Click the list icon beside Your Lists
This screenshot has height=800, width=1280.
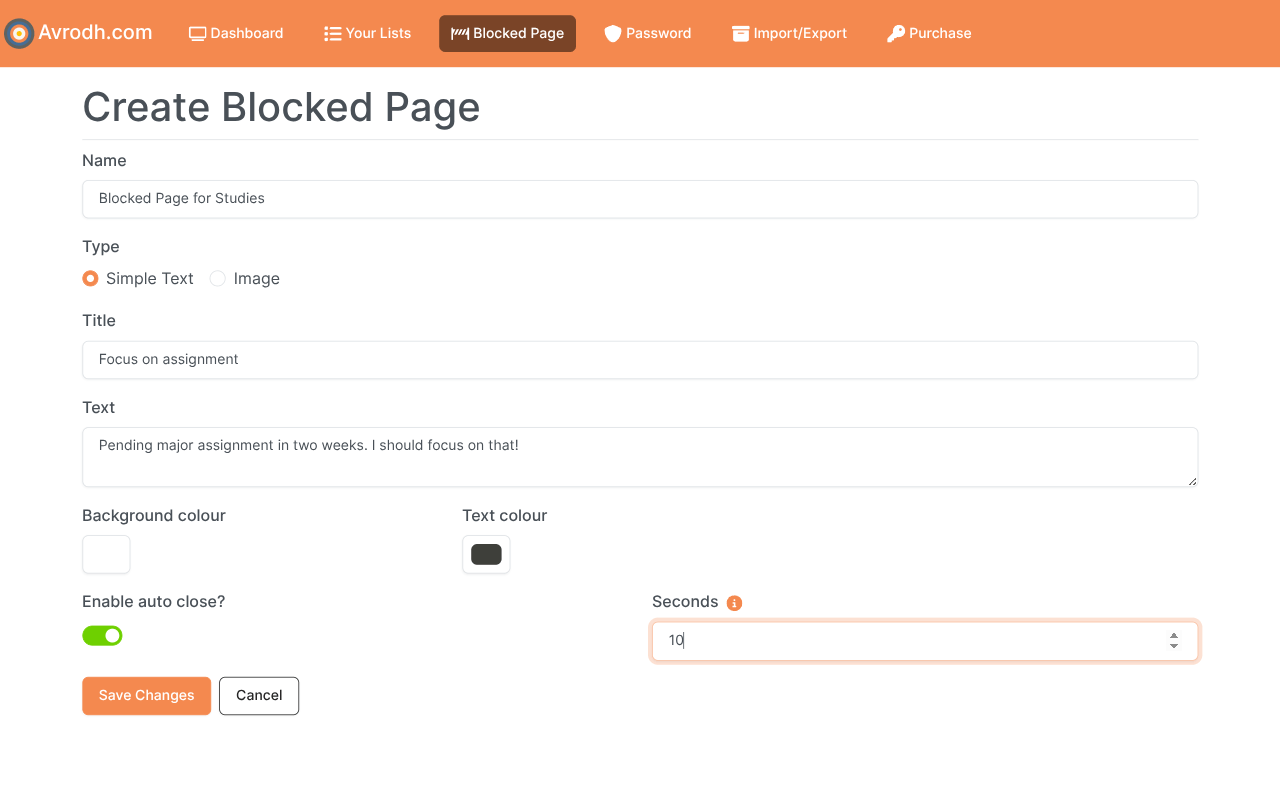pyautogui.click(x=331, y=33)
